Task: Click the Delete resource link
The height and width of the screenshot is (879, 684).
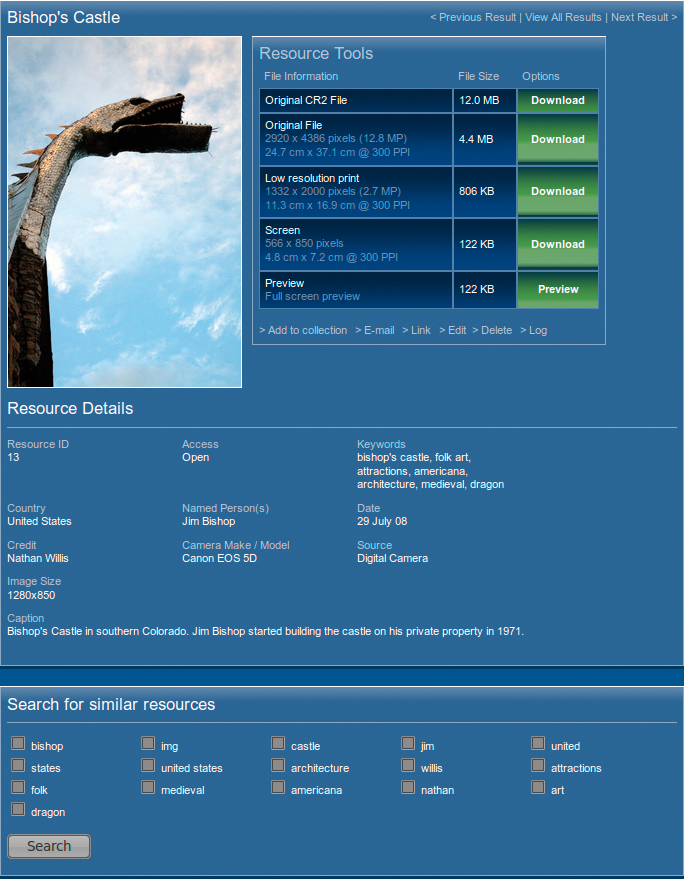Action: pos(492,330)
